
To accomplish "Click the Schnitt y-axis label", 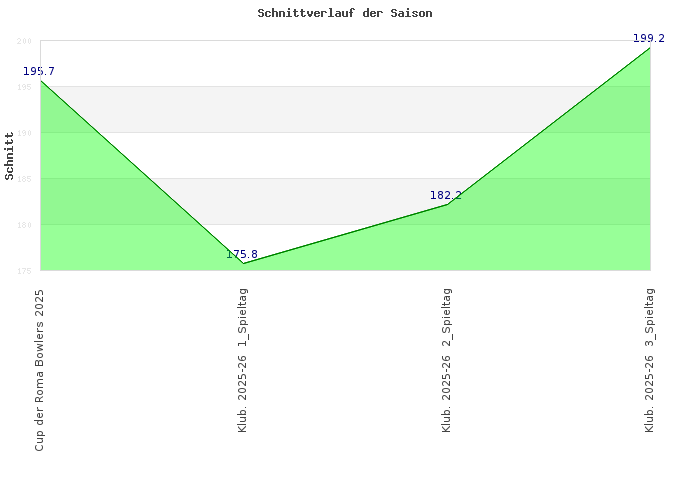I will (10, 156).
